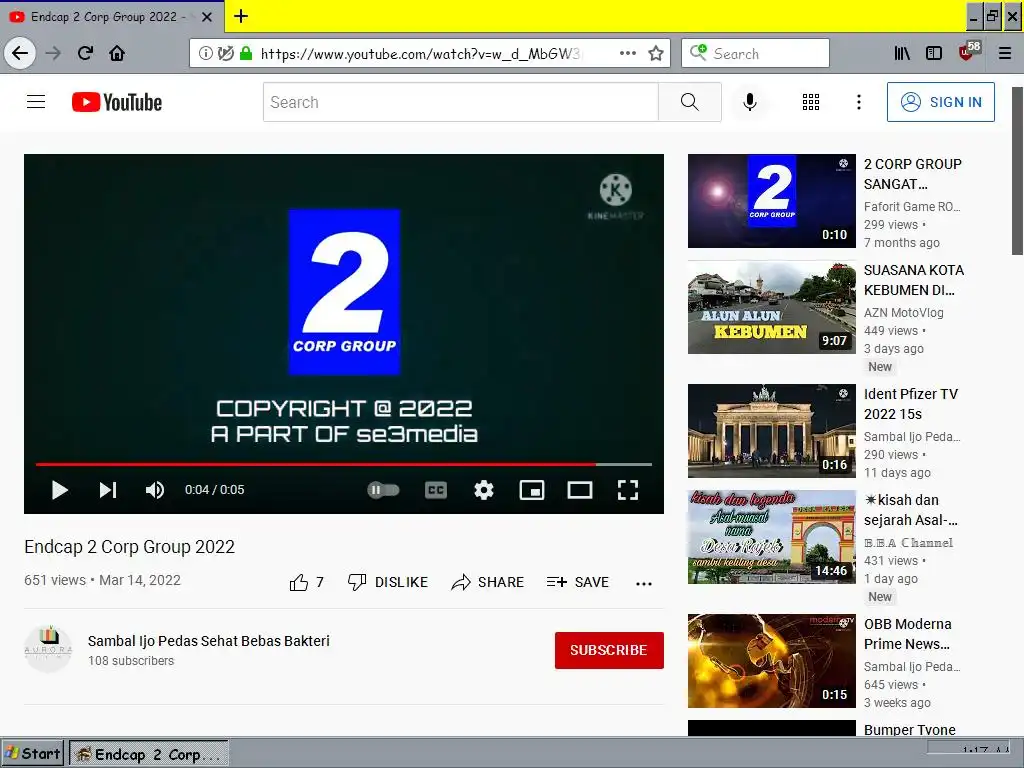Open the Aurora channel avatar
Viewport: 1024px width, 768px height.
coord(48,648)
